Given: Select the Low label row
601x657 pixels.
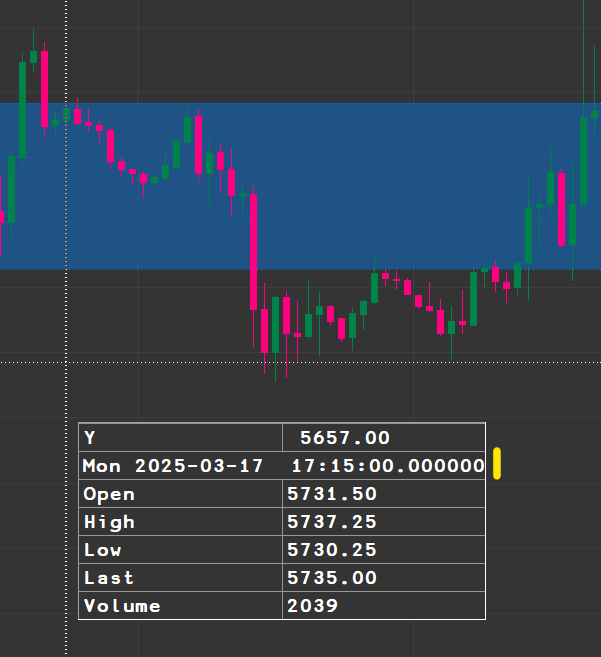Looking at the screenshot, I should 103,550.
